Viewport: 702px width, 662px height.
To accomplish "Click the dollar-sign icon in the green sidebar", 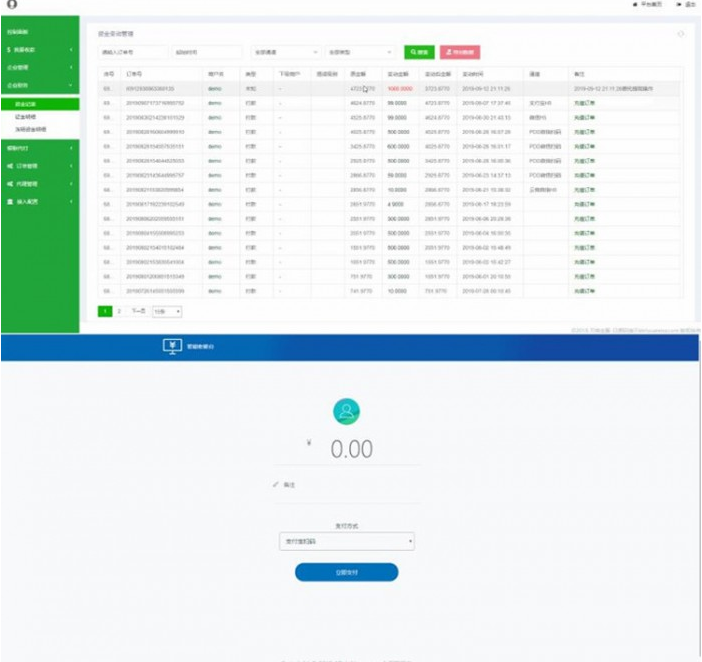I will tap(9, 50).
